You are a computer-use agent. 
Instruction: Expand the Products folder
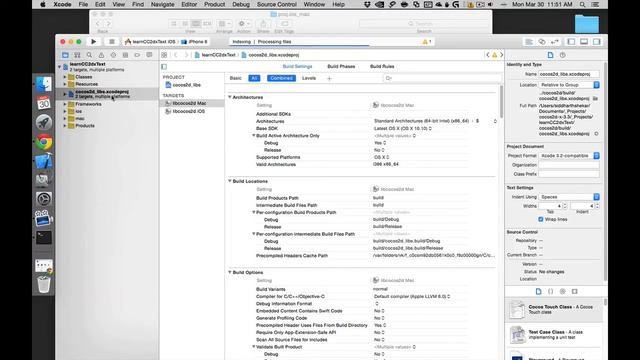(x=64, y=126)
